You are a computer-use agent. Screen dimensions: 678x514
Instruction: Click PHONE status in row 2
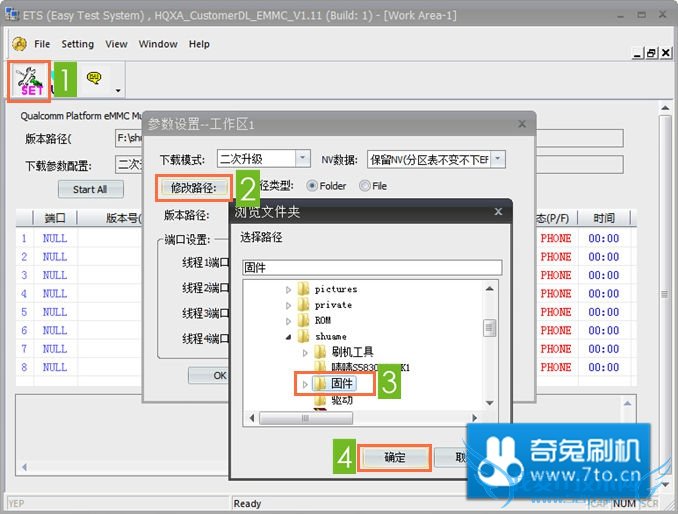[556, 257]
